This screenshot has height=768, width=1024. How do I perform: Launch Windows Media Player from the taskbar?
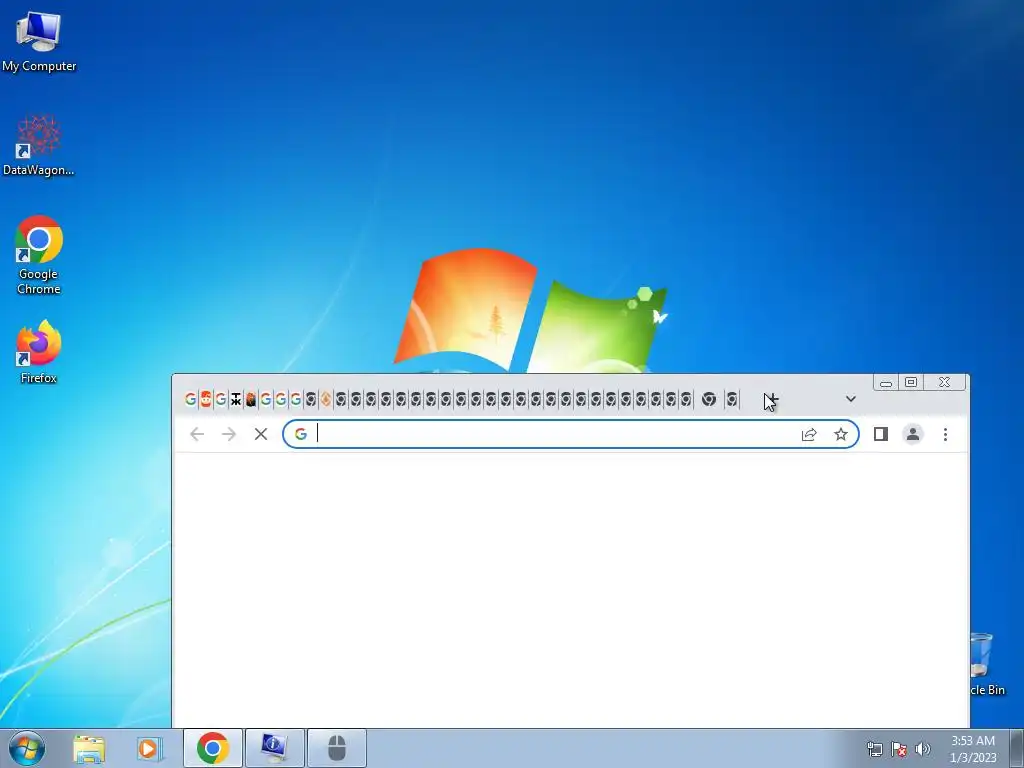point(149,748)
